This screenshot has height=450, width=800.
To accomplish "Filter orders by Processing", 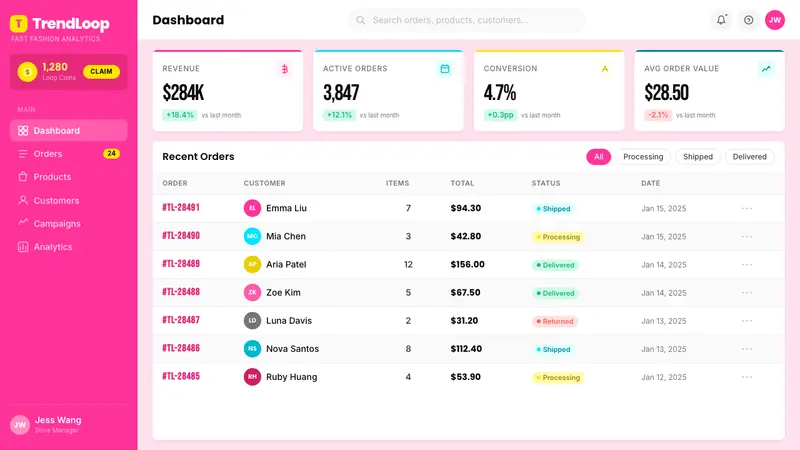I will coord(643,157).
